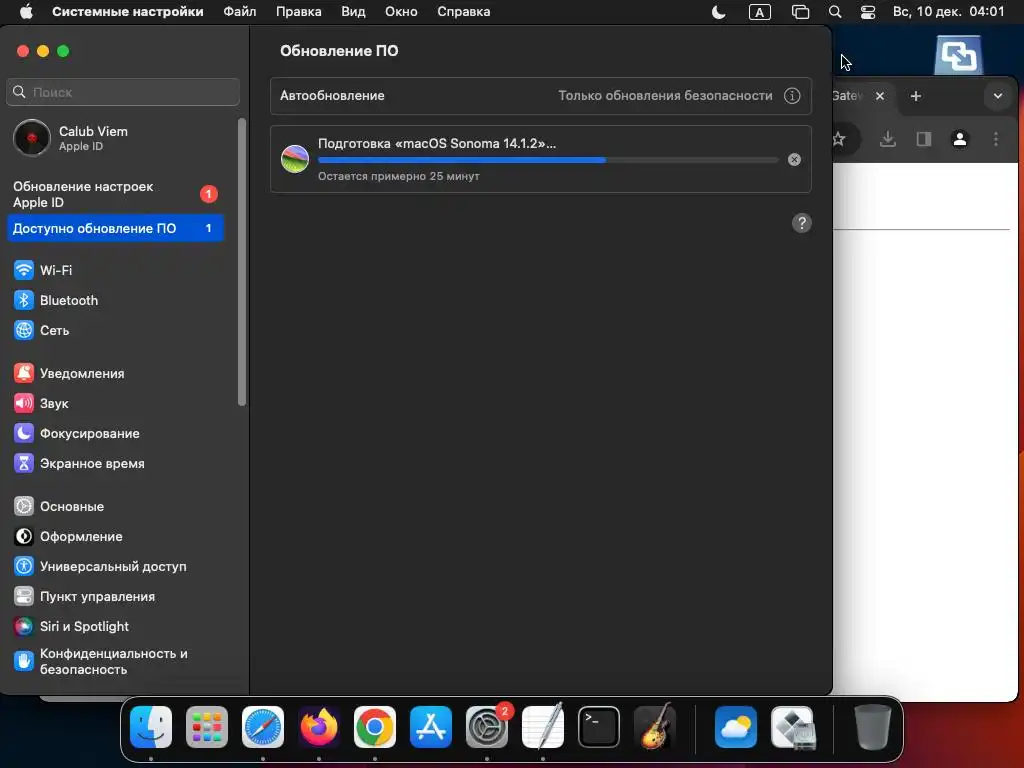The image size is (1024, 768).
Task: Open Сеть network settings
Action: (118, 330)
